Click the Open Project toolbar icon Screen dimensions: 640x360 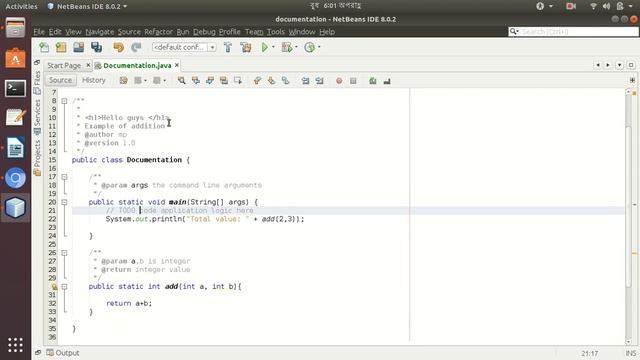click(x=78, y=47)
